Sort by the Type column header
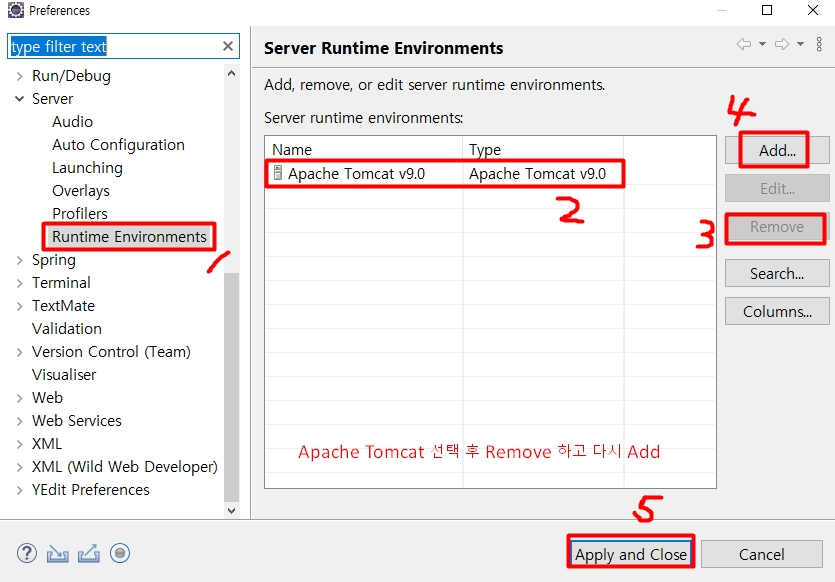 pos(543,150)
